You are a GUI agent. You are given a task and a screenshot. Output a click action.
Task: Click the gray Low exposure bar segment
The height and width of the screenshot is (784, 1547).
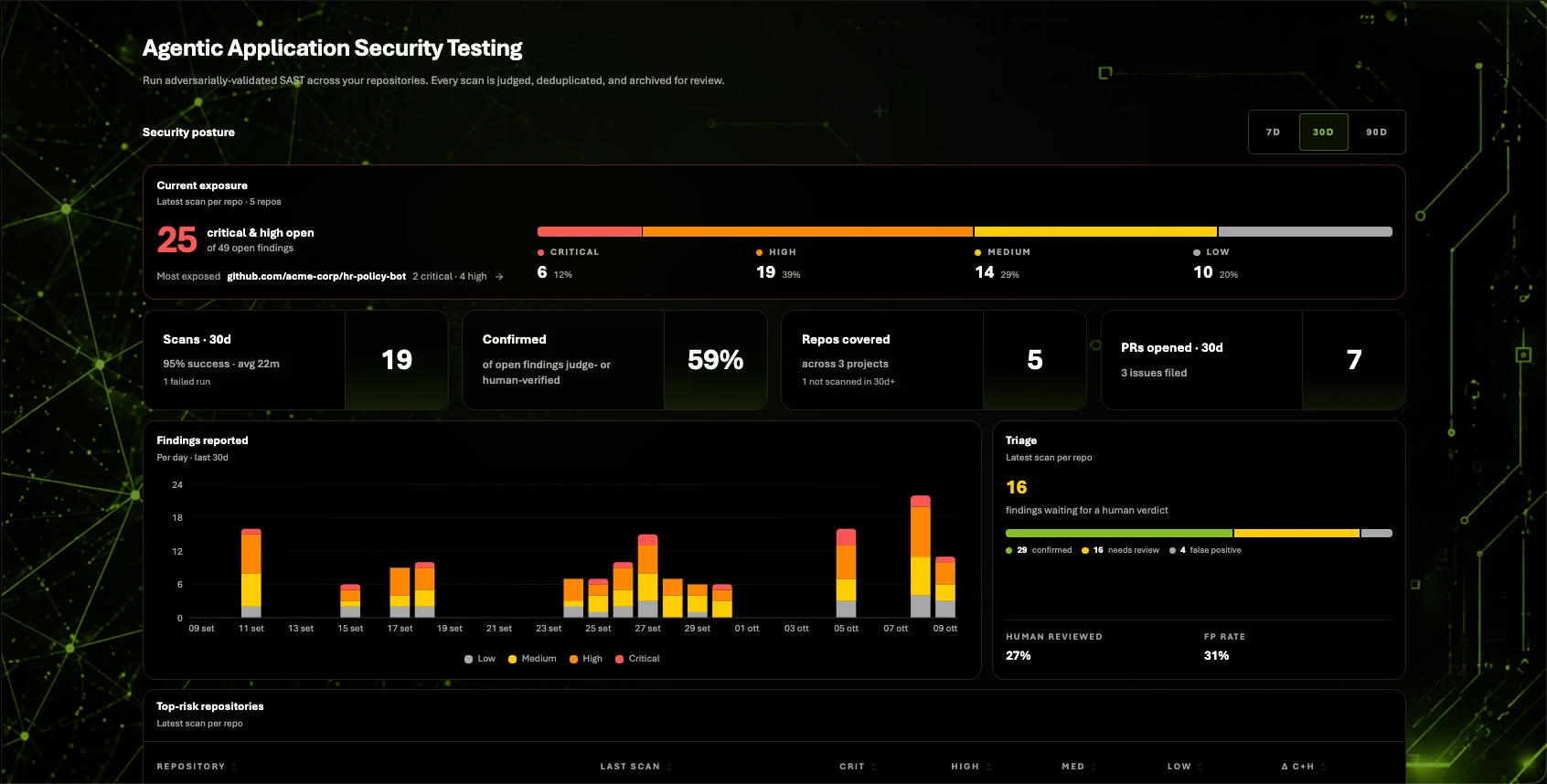point(1306,232)
